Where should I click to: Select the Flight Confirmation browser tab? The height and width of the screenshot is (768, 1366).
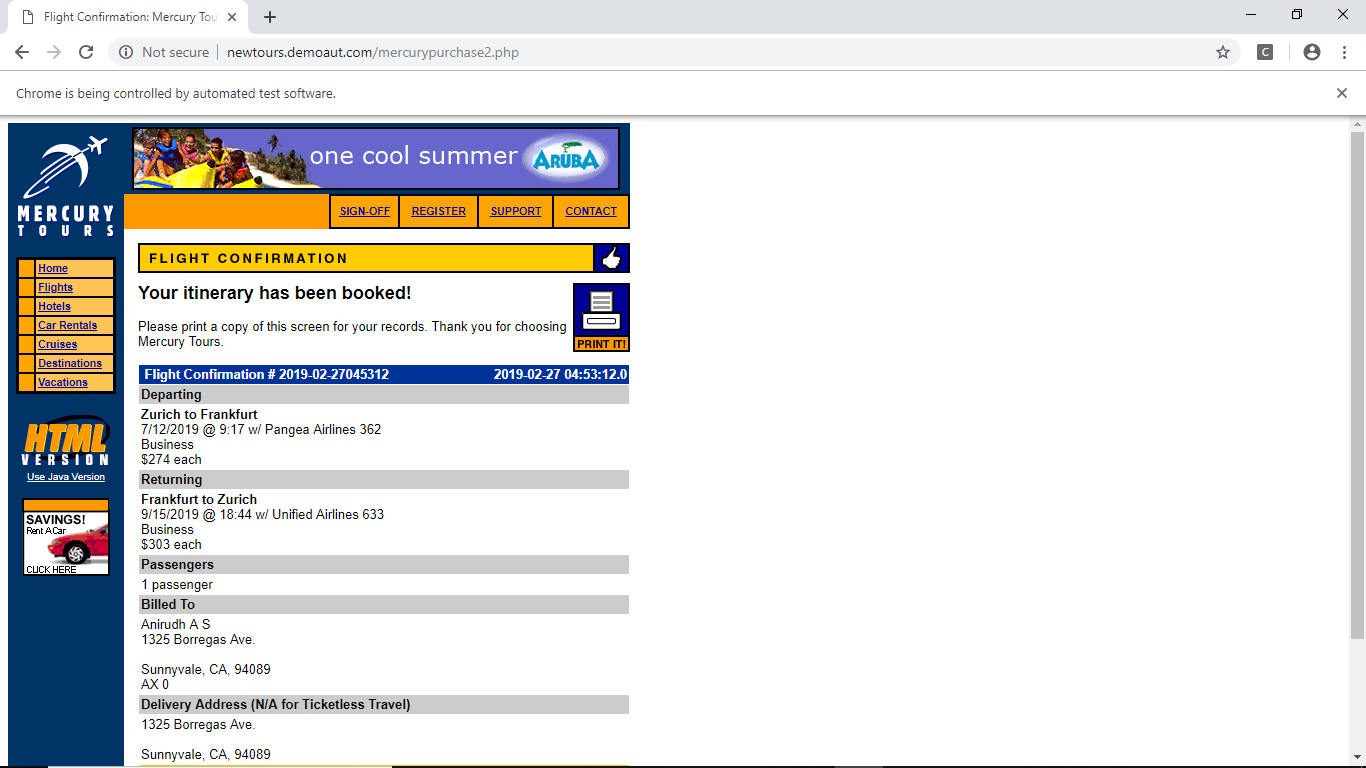tap(128, 17)
